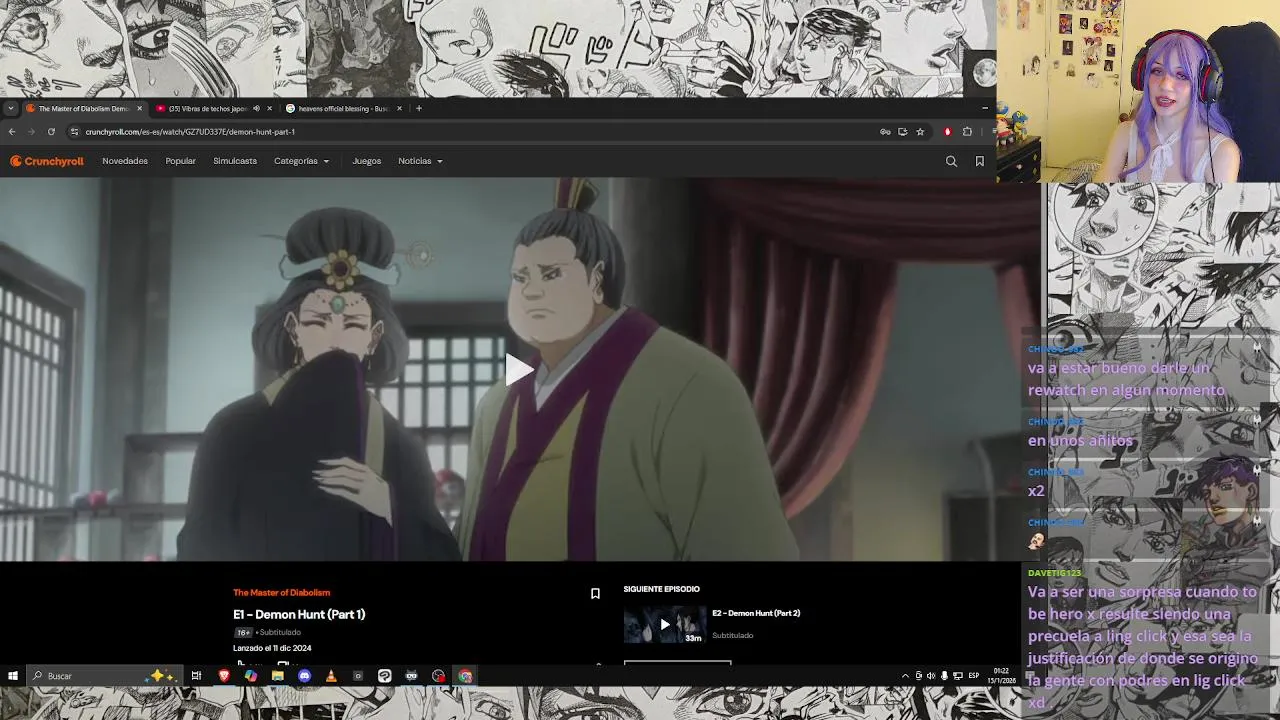Go back using browser back arrow
The height and width of the screenshot is (720, 1280).
(12, 131)
